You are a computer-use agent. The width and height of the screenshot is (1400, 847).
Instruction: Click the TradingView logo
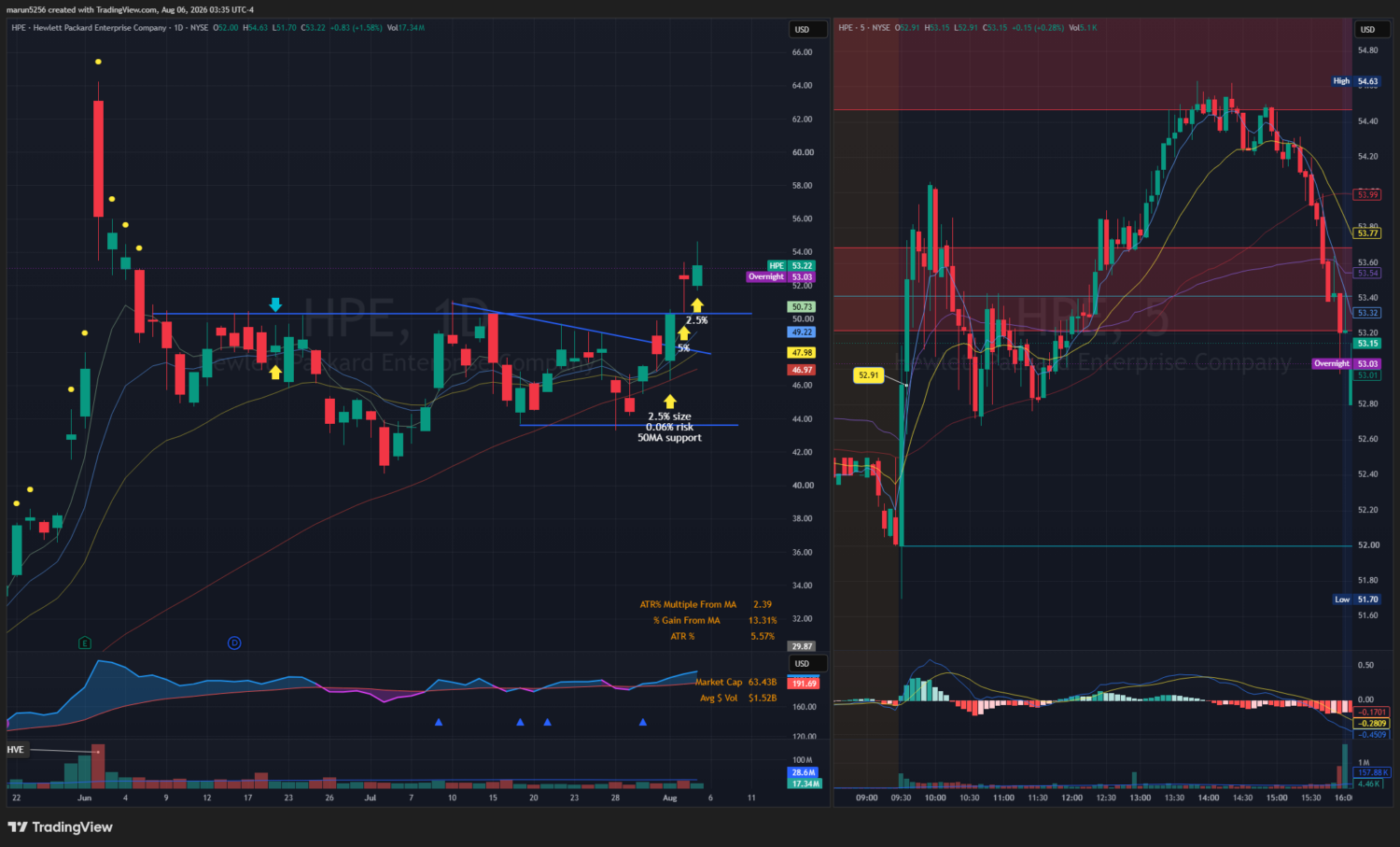pyautogui.click(x=60, y=826)
